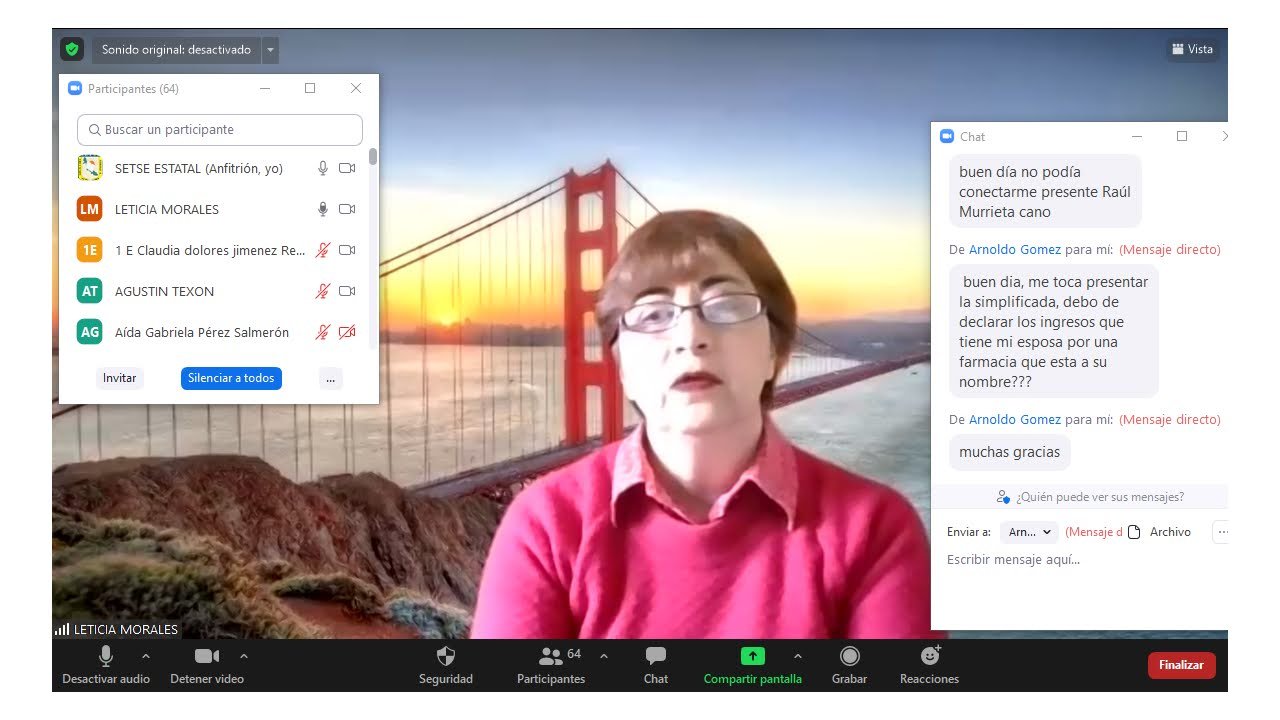
Task: Click message 'buen día no podía conectarme'
Action: (1045, 191)
